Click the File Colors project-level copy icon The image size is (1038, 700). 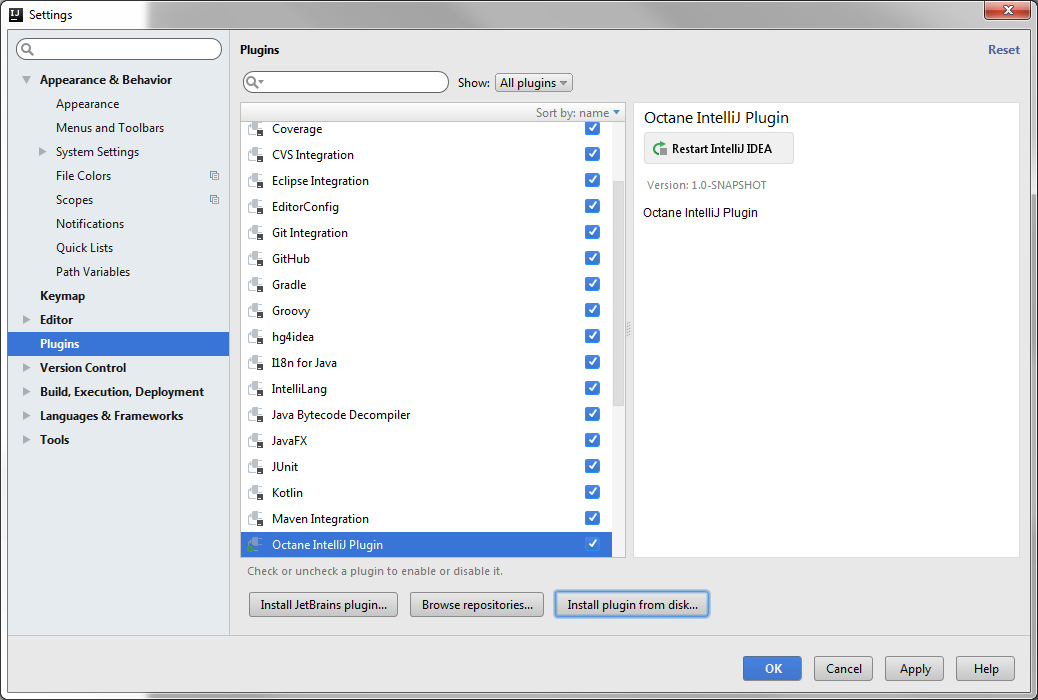[x=214, y=176]
